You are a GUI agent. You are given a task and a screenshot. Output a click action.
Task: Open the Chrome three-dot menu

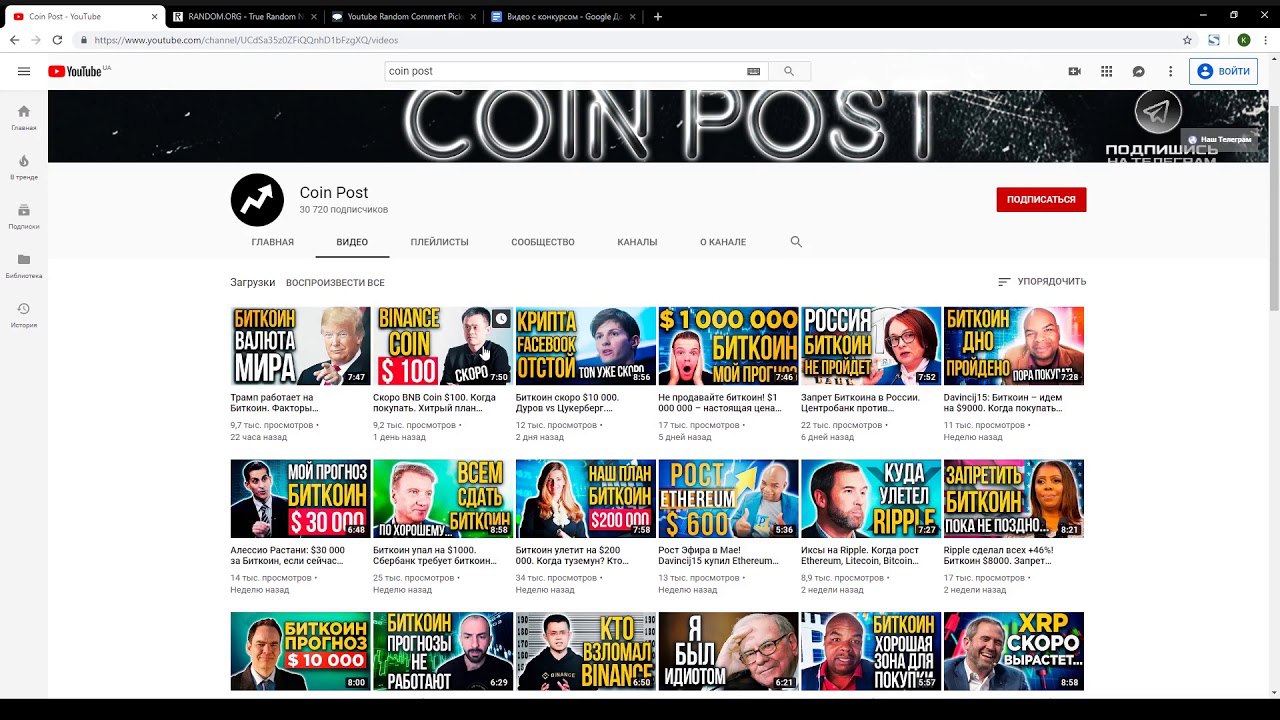[1266, 40]
